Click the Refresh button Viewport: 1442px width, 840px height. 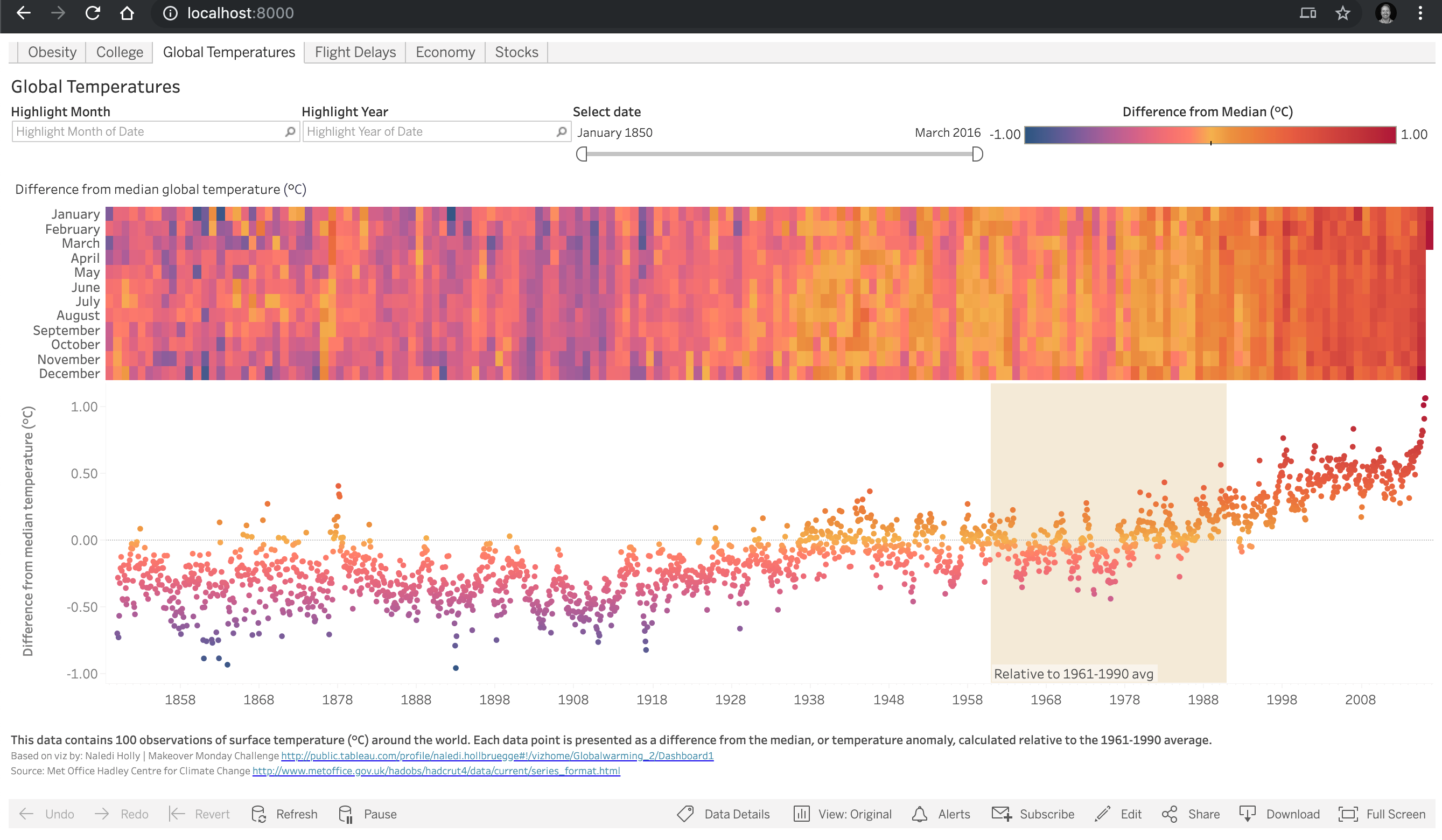(284, 814)
